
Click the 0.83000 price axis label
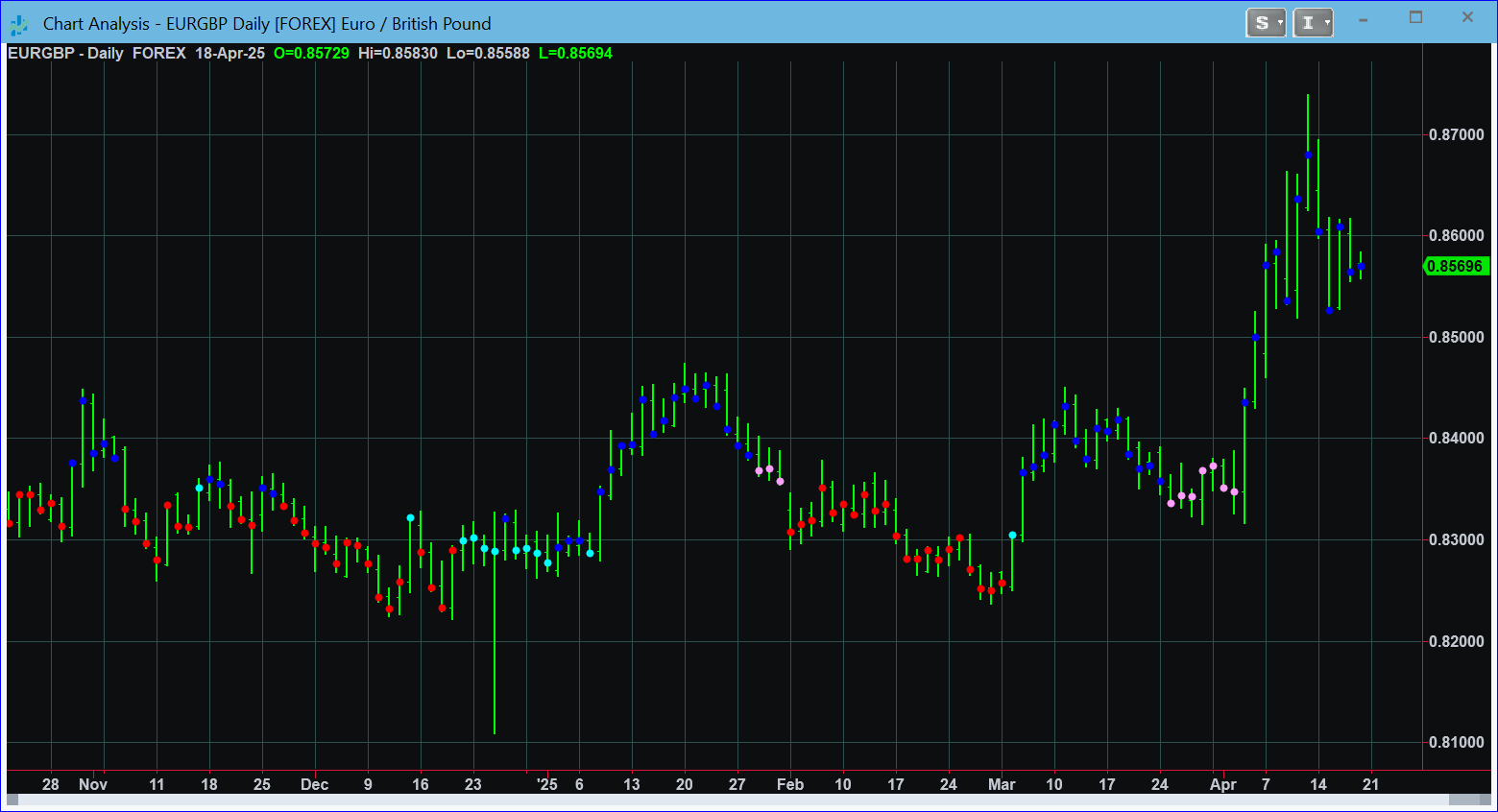point(1456,539)
